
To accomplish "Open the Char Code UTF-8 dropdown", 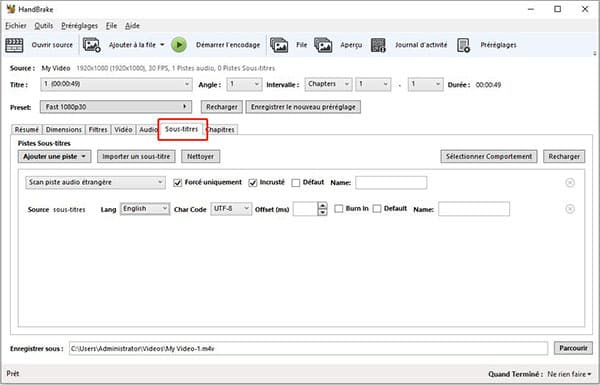I will point(231,209).
